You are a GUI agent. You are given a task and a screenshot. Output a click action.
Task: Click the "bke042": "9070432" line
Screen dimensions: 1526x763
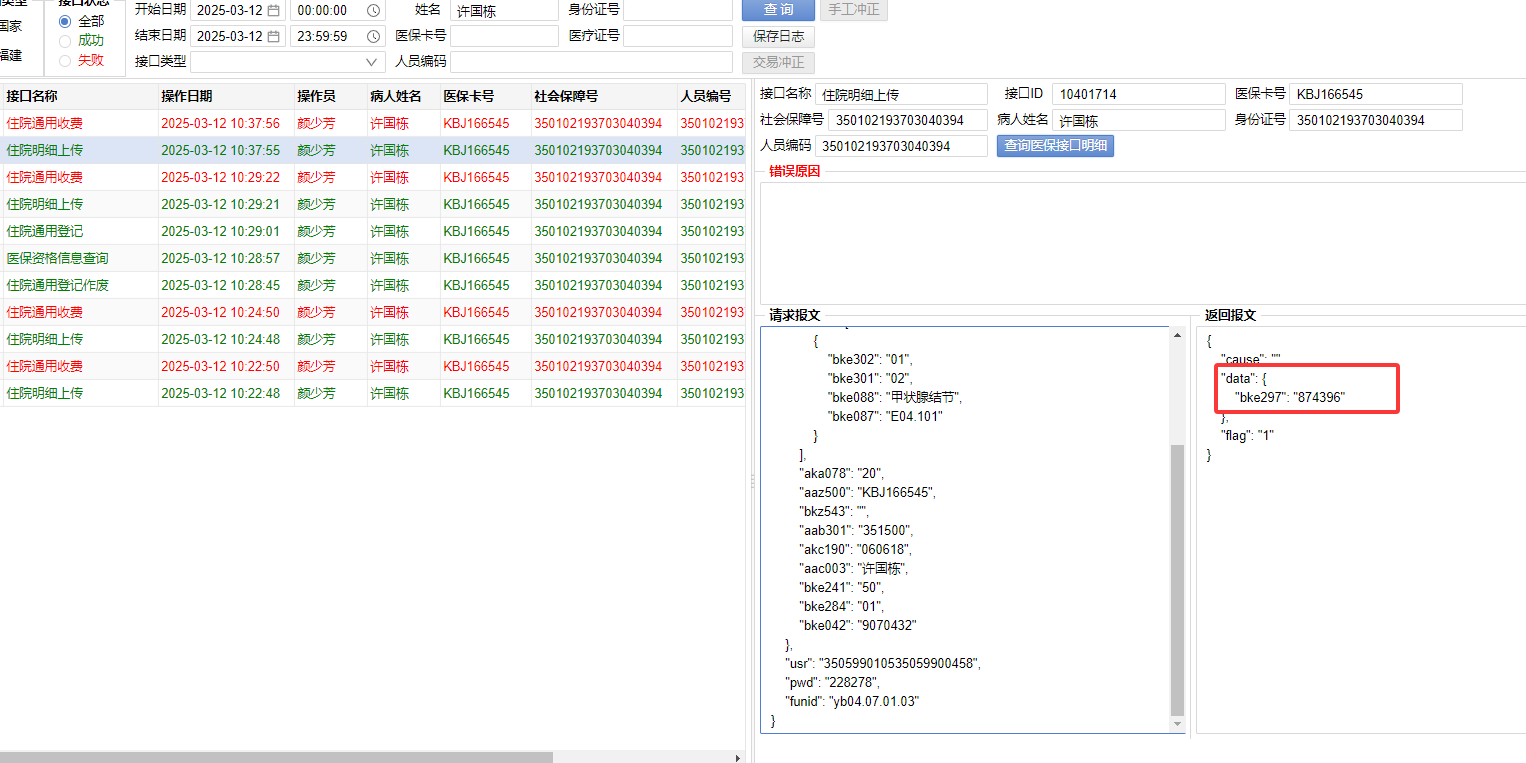(x=857, y=626)
